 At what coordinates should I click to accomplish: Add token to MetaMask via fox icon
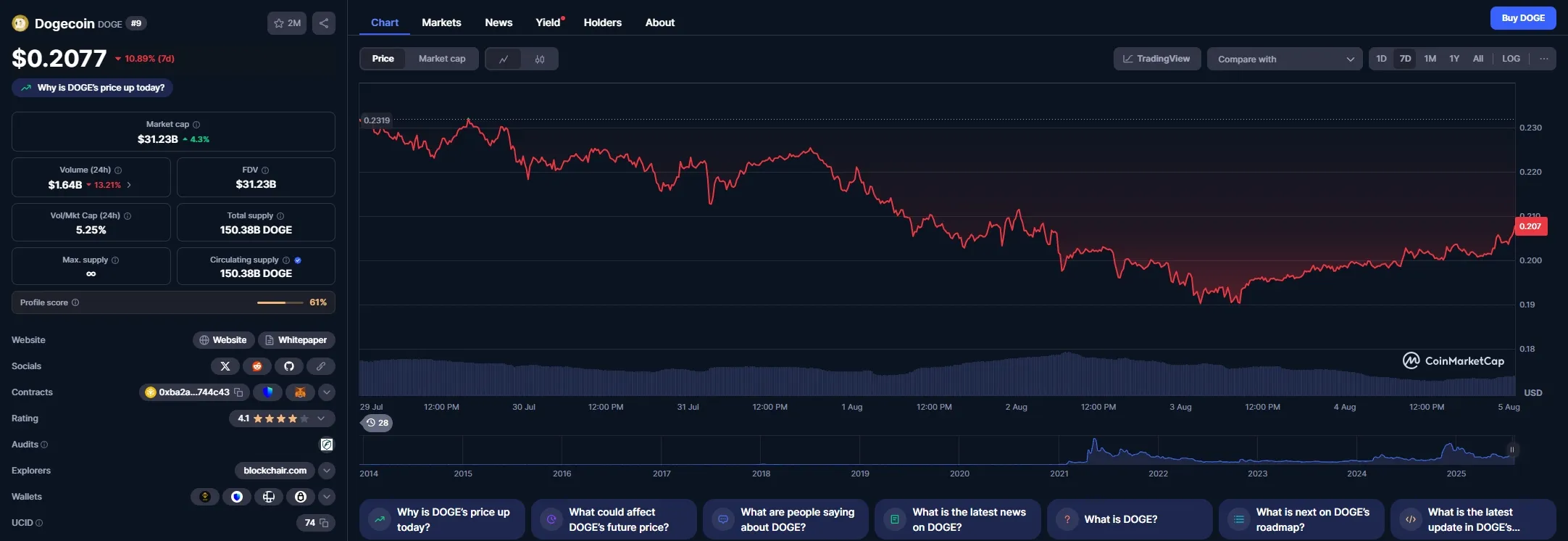click(300, 392)
